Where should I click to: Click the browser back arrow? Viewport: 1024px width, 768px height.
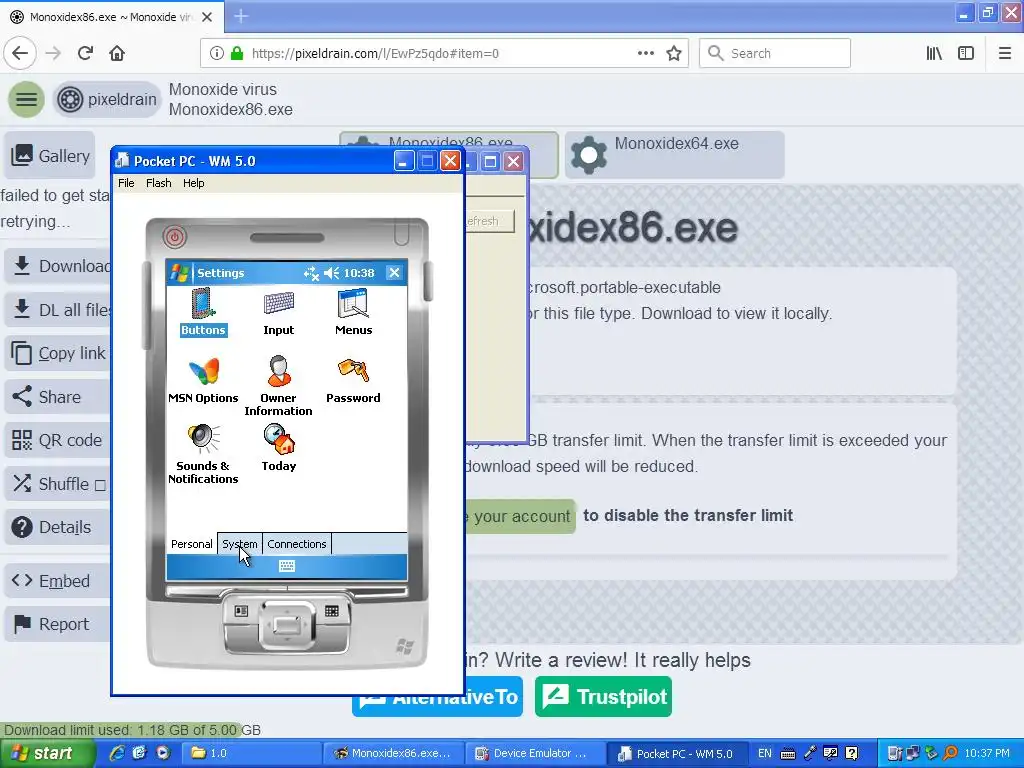pos(20,54)
